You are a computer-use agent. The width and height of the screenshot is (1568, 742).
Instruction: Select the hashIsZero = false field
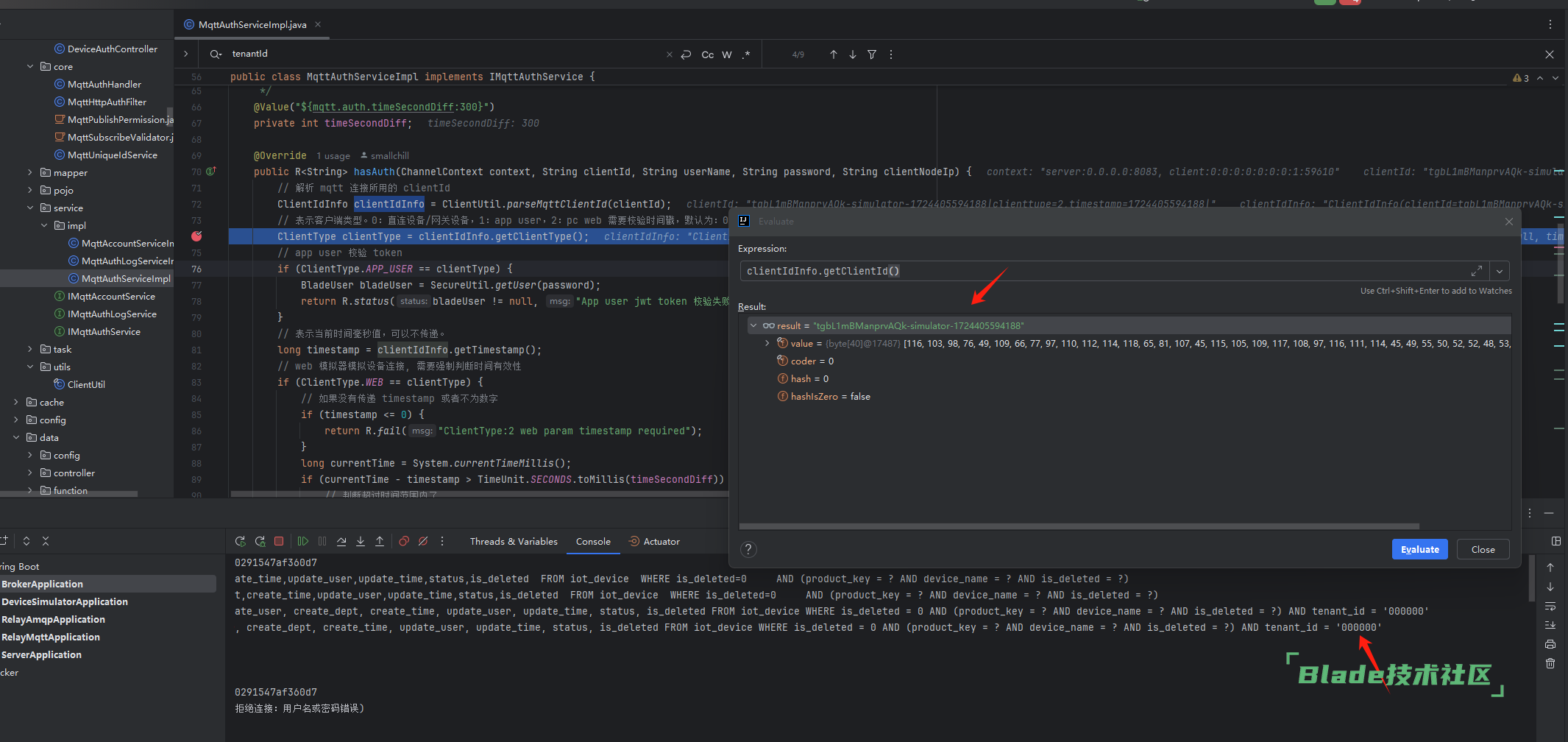tap(824, 396)
